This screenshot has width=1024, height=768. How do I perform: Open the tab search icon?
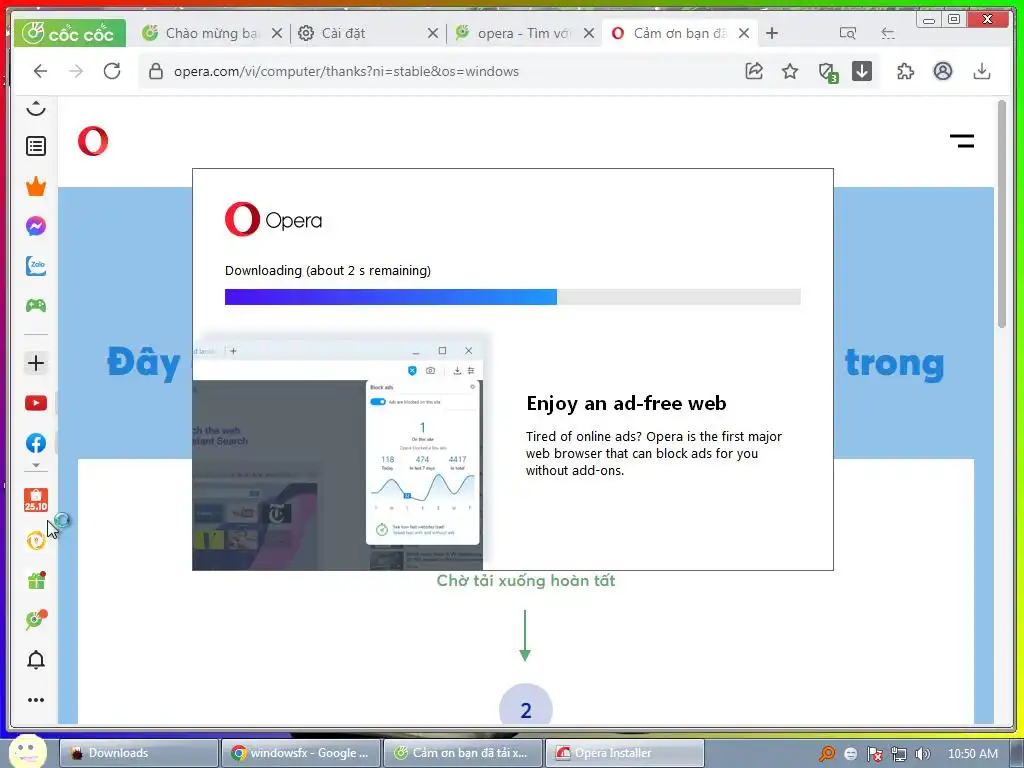pyautogui.click(x=847, y=33)
